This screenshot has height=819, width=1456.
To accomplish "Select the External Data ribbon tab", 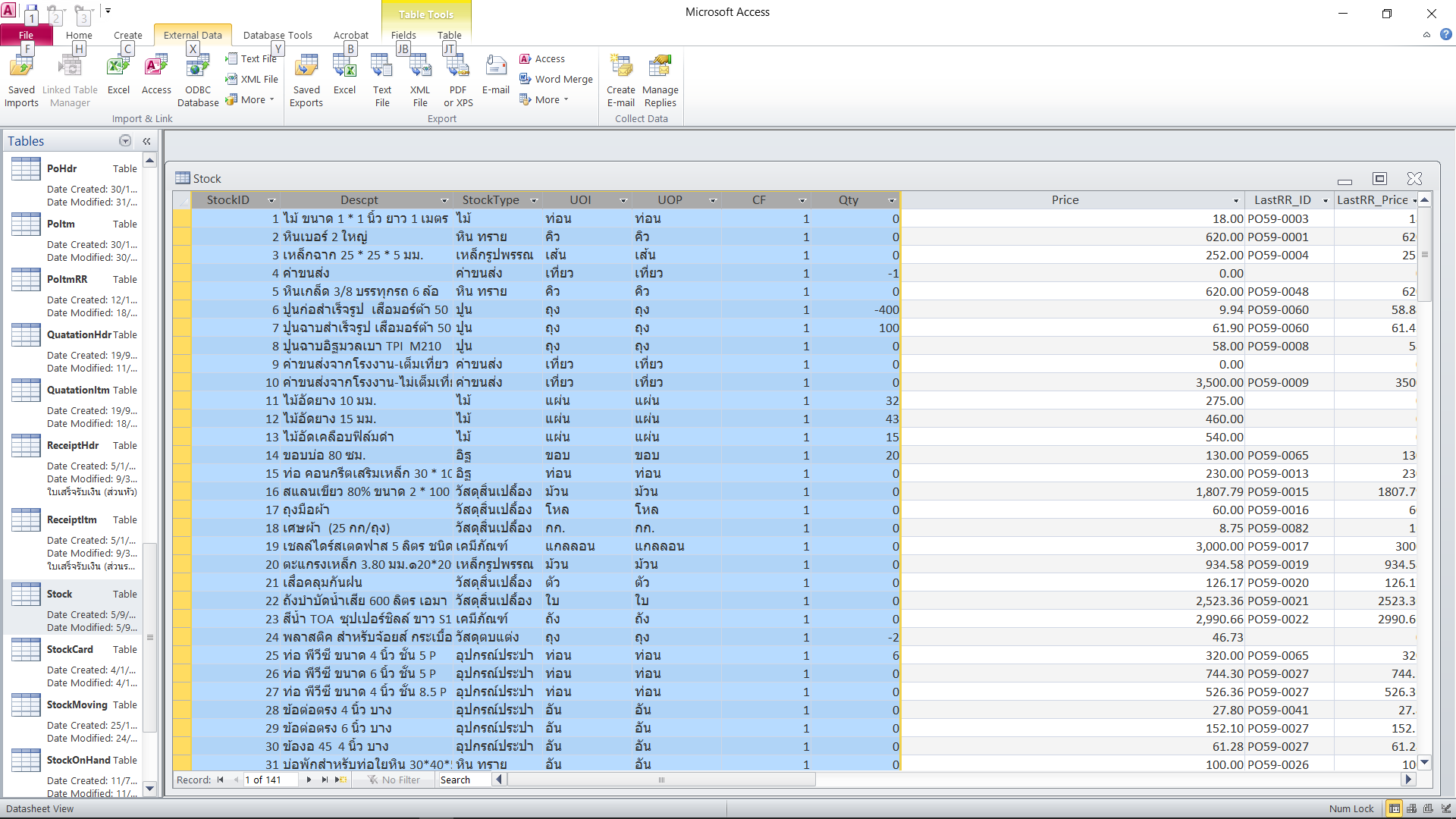I will tap(192, 35).
